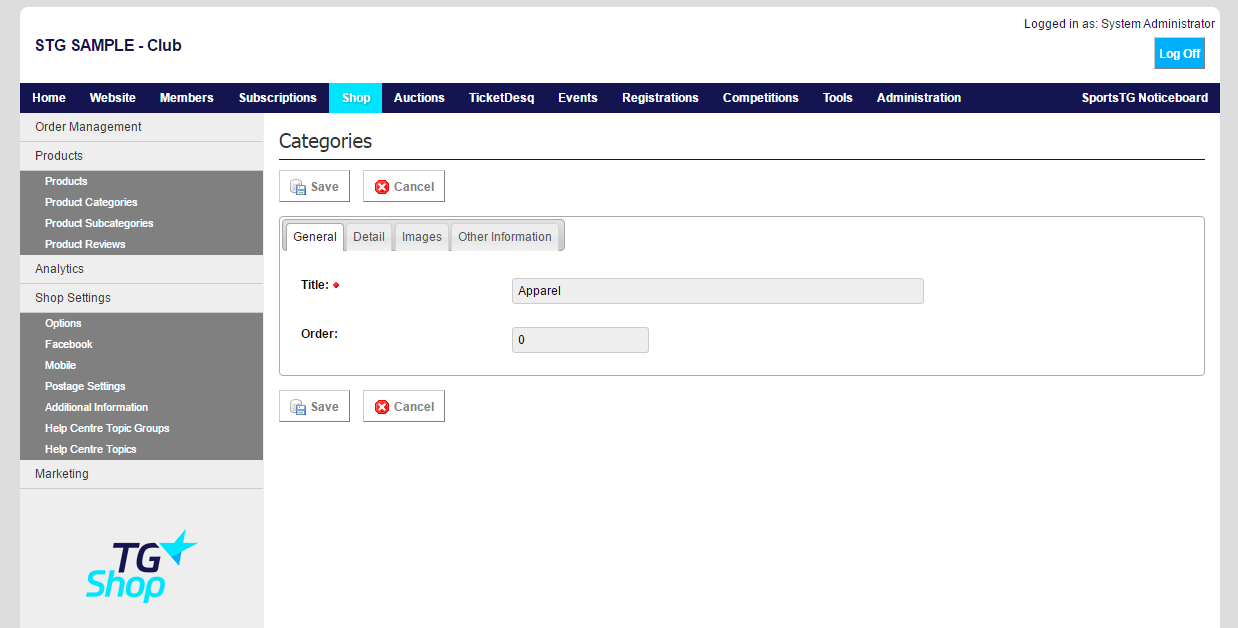Open the Registrations menu

pyautogui.click(x=660, y=98)
